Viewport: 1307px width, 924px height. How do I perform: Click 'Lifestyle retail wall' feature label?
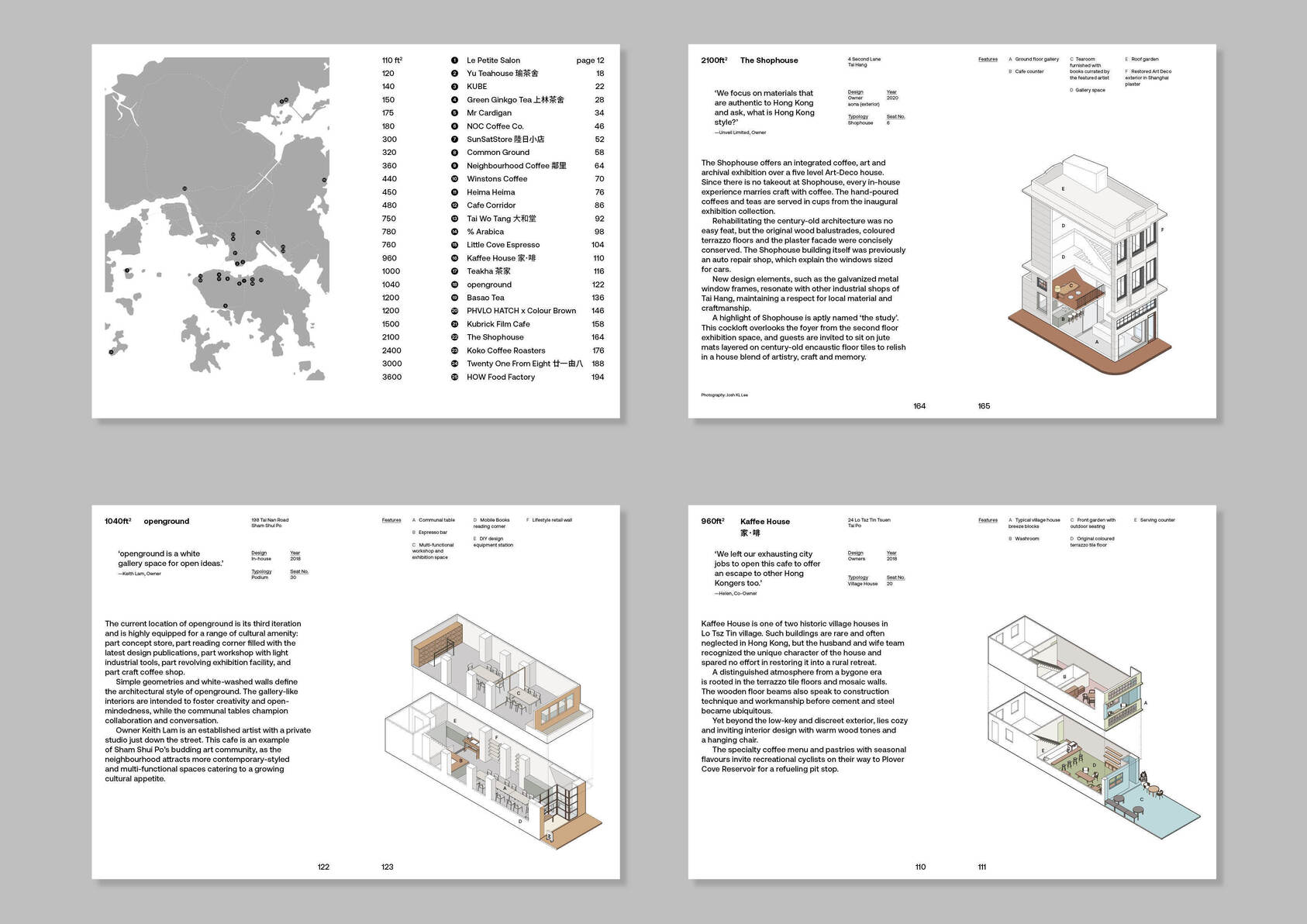click(x=552, y=520)
